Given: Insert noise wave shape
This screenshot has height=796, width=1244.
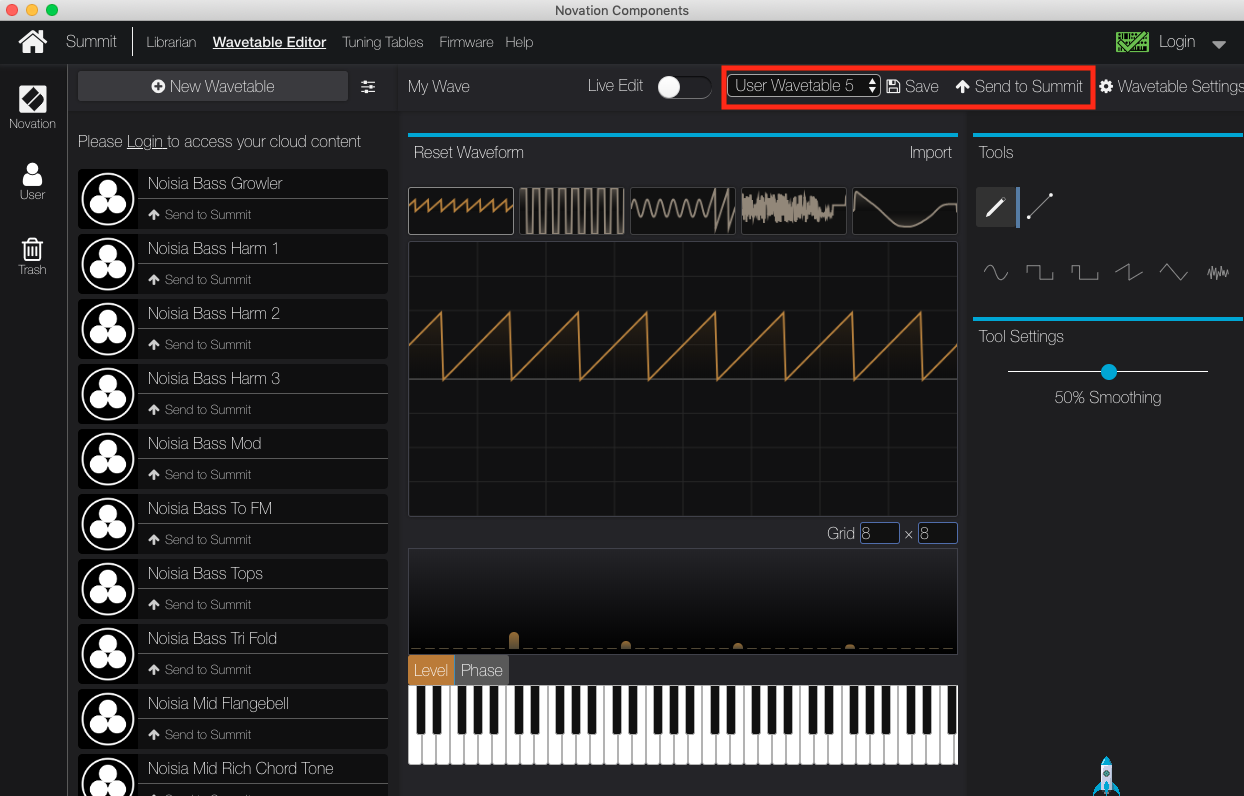Looking at the screenshot, I should (x=1218, y=271).
